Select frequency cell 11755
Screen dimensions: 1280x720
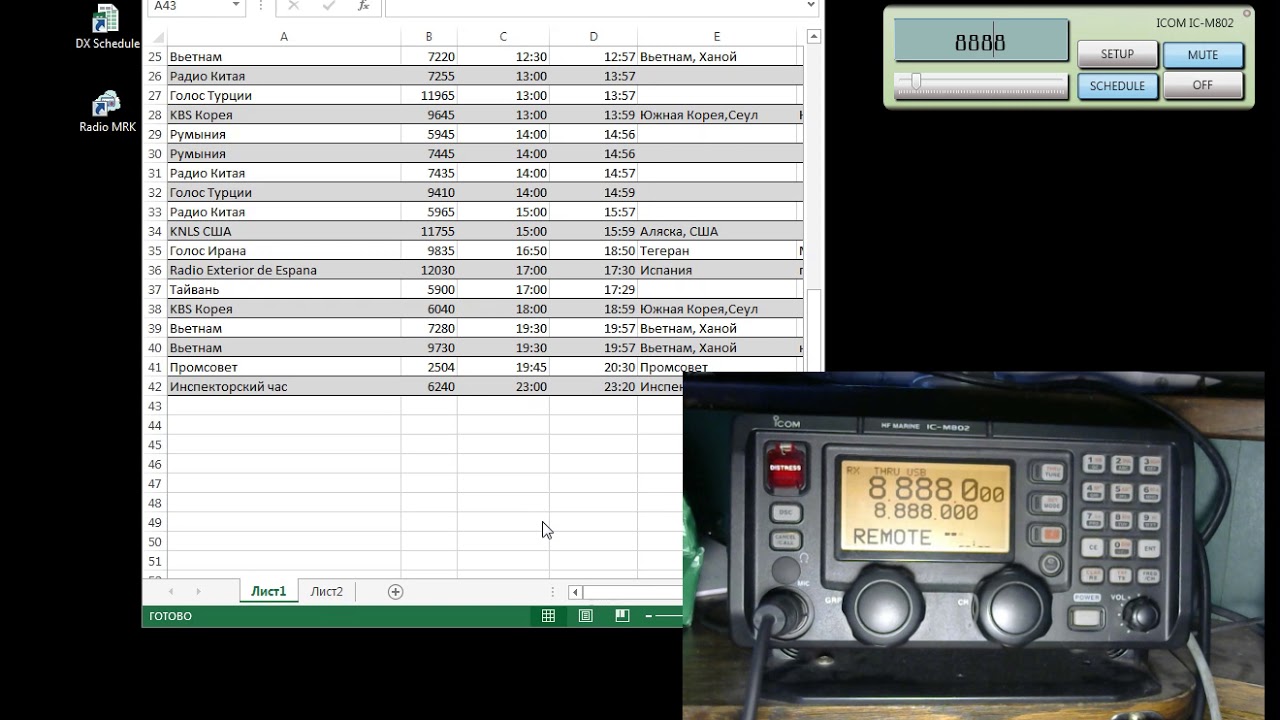click(429, 231)
